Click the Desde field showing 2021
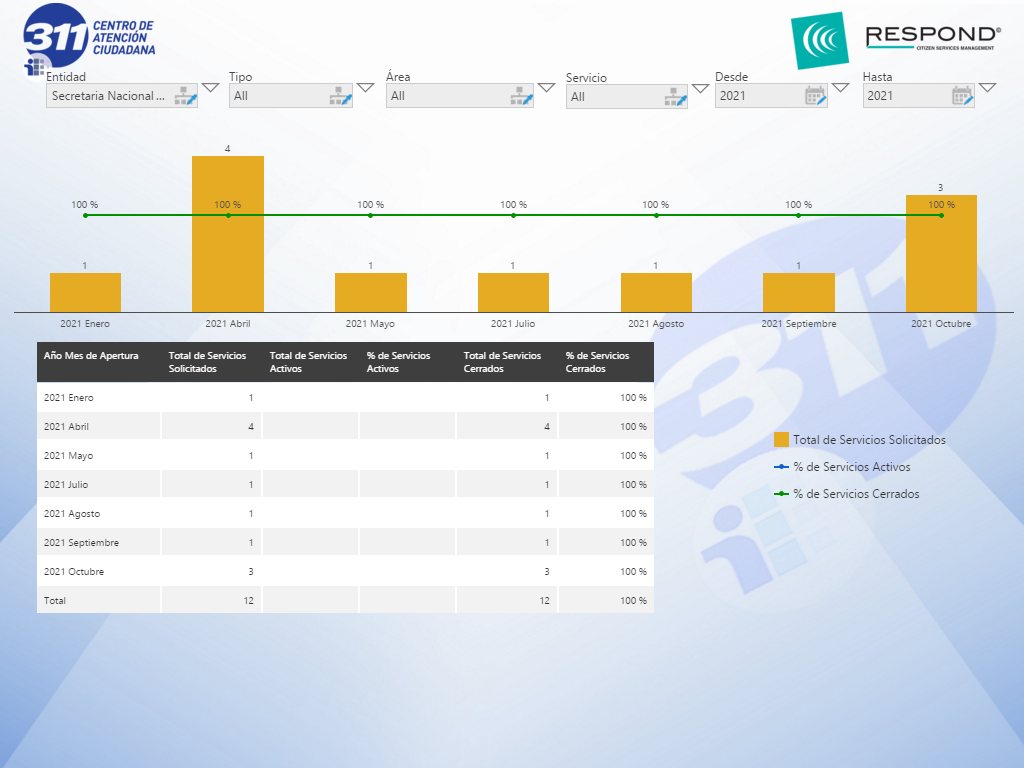This screenshot has width=1024, height=768. tap(771, 96)
